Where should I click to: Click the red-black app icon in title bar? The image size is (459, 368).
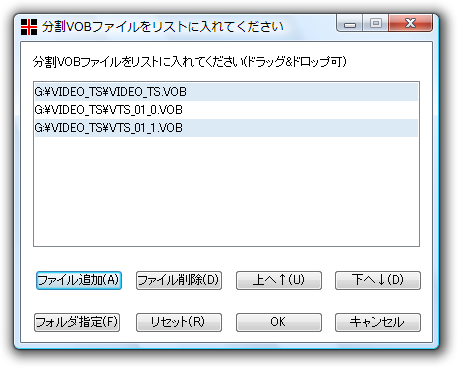(29, 27)
